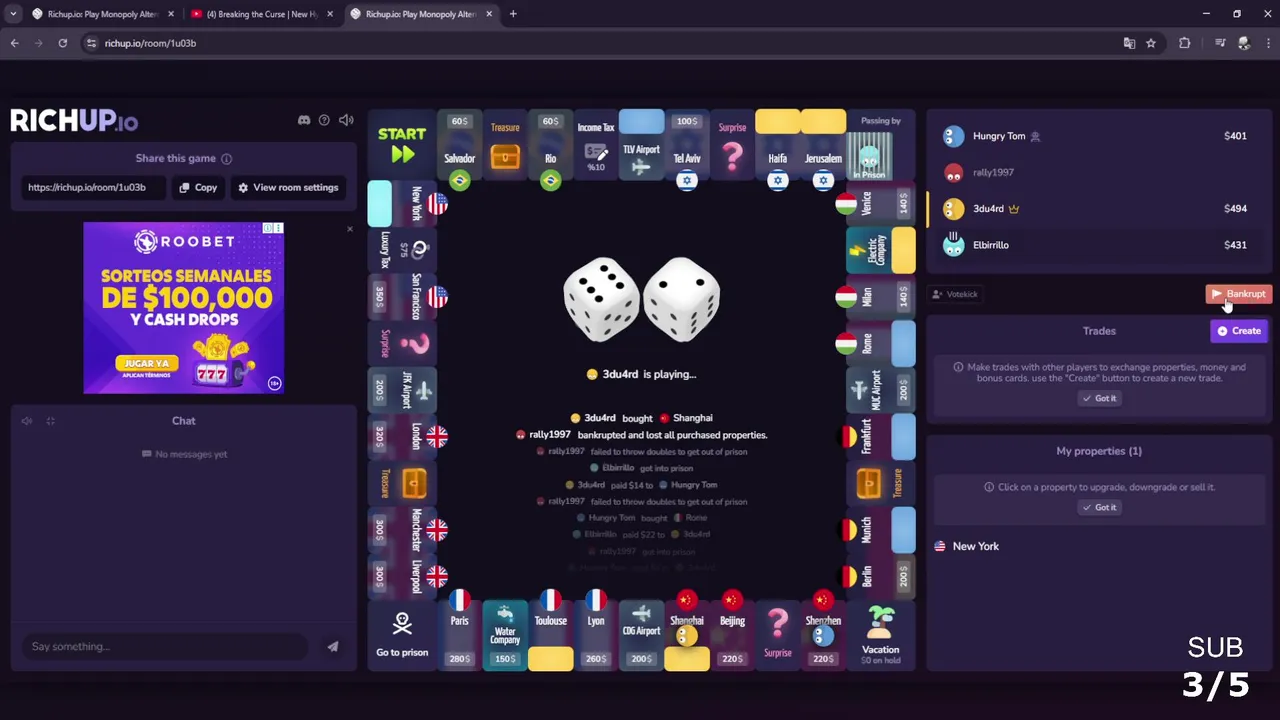Click the Luxury Tax tile
Image resolution: width=1280 pixels, height=720 pixels.
pos(402,250)
